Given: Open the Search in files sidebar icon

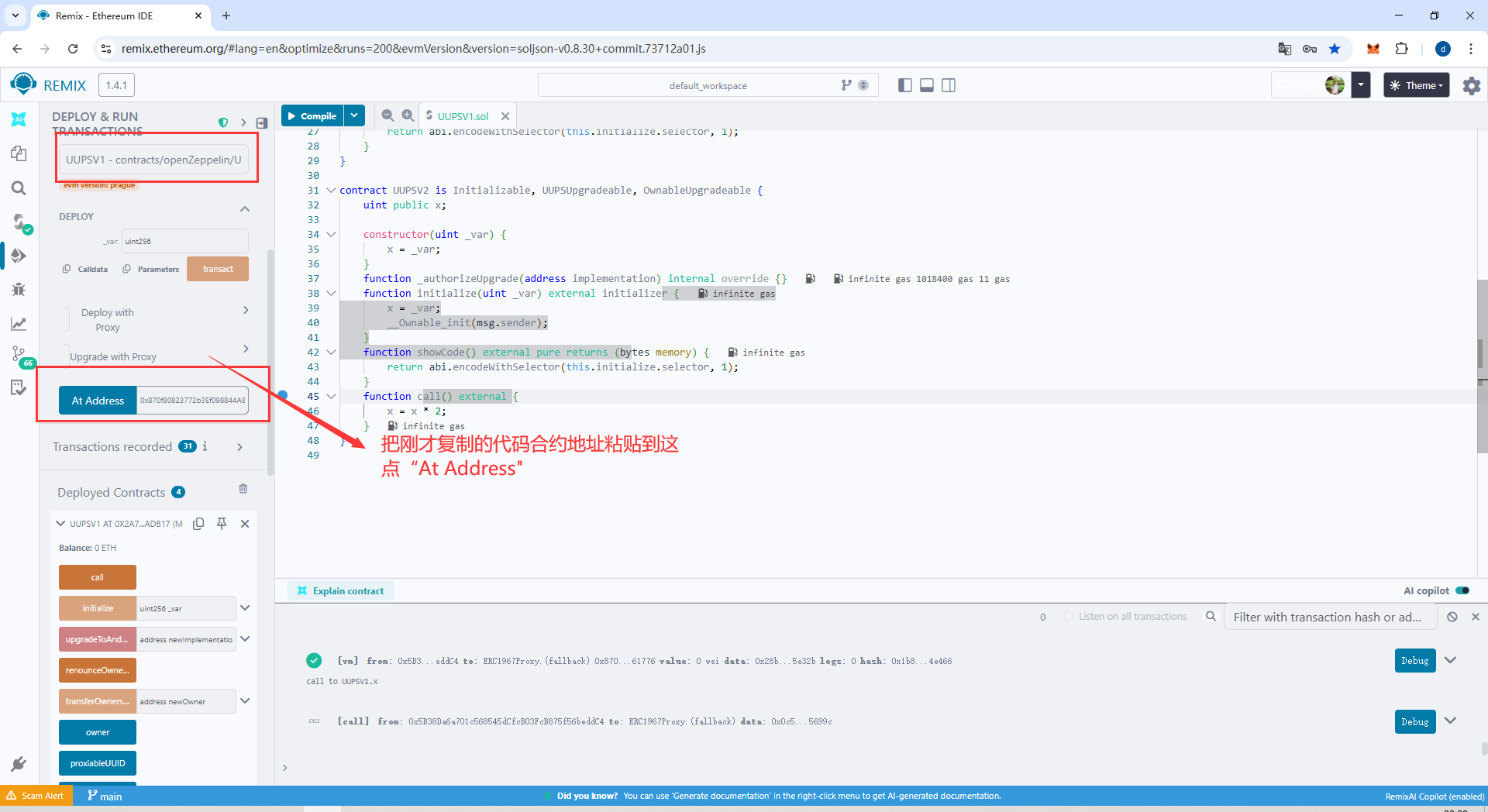Looking at the screenshot, I should (x=19, y=188).
